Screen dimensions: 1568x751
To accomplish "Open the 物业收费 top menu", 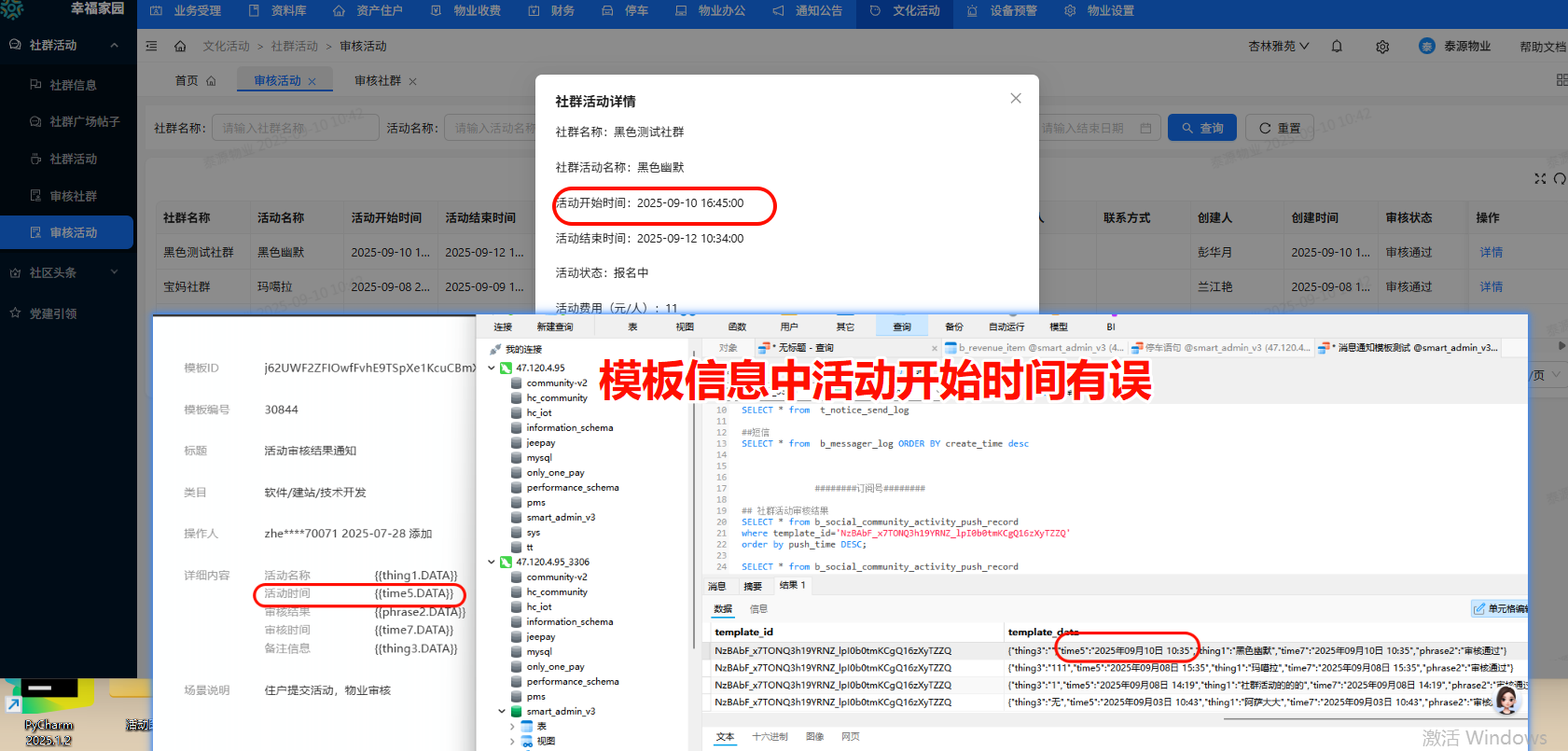I will pyautogui.click(x=465, y=11).
